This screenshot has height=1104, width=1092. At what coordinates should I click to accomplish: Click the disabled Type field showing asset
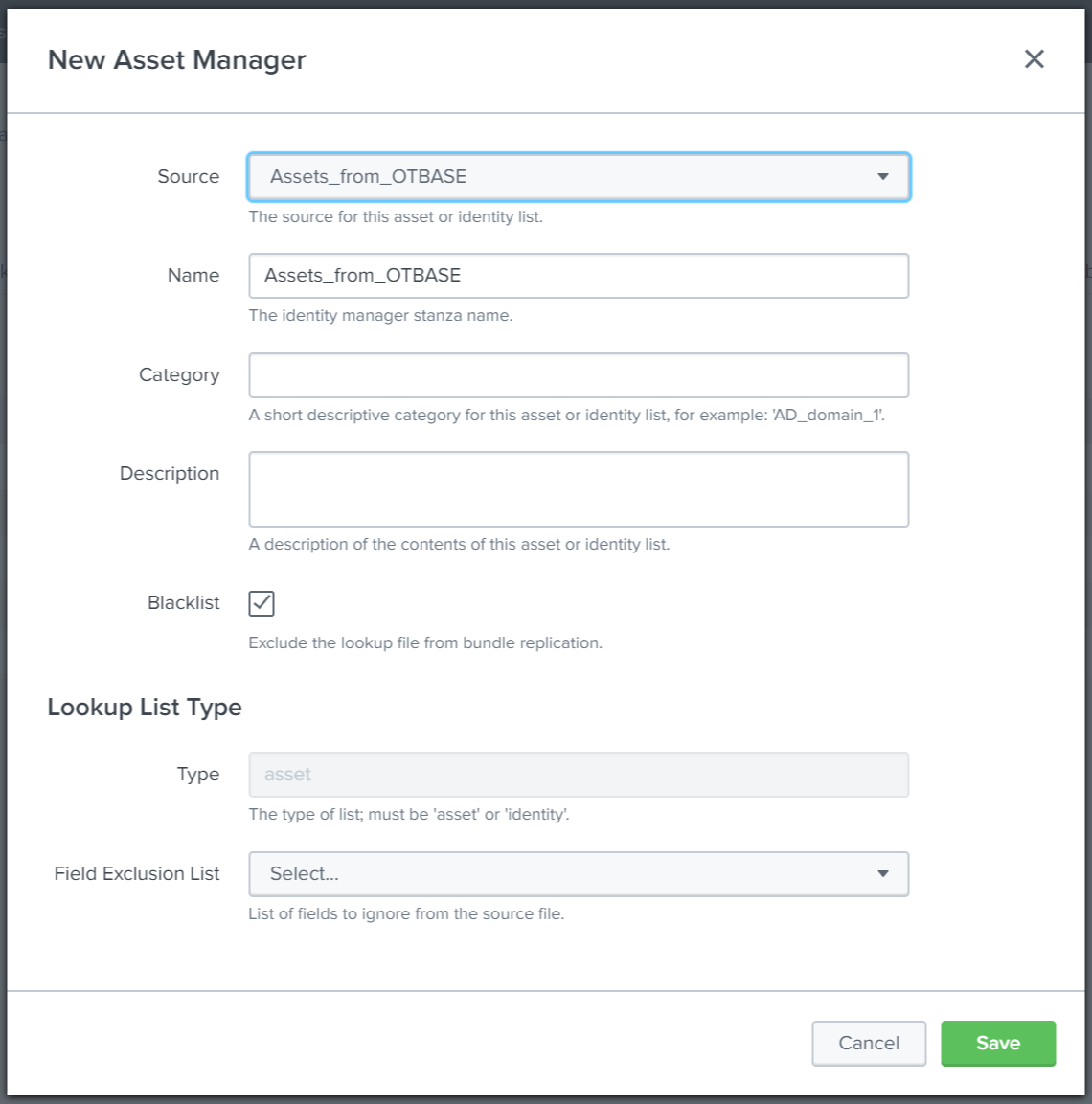[579, 775]
